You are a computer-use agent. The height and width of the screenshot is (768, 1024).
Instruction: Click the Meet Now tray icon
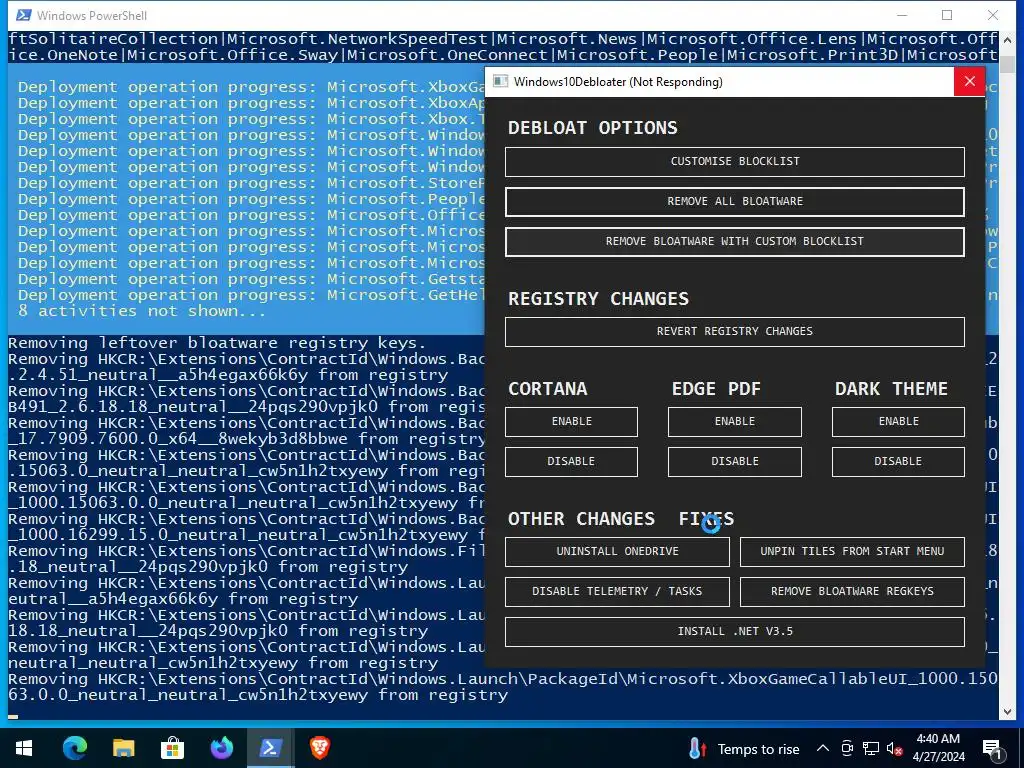coord(847,748)
